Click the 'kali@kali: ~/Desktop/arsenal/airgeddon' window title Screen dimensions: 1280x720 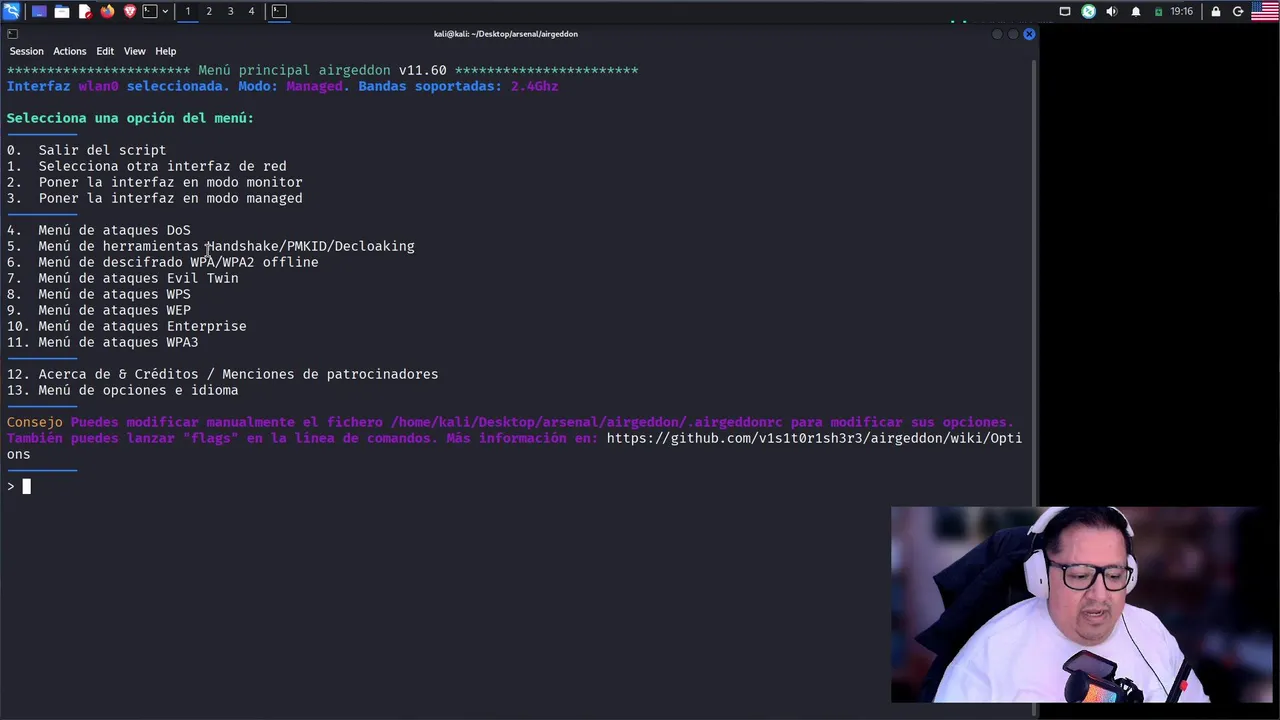coord(506,34)
